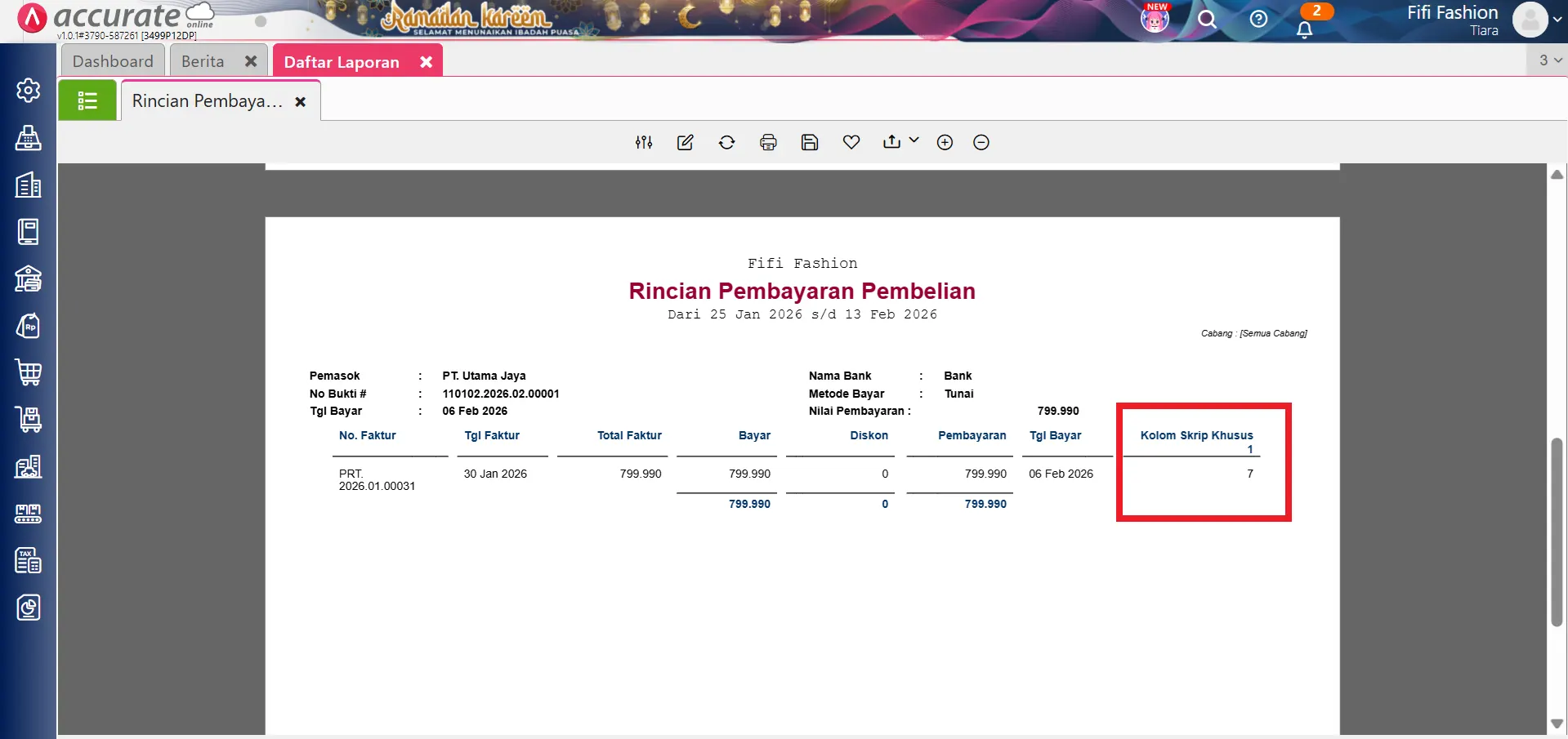Open the green report list button

[x=87, y=100]
